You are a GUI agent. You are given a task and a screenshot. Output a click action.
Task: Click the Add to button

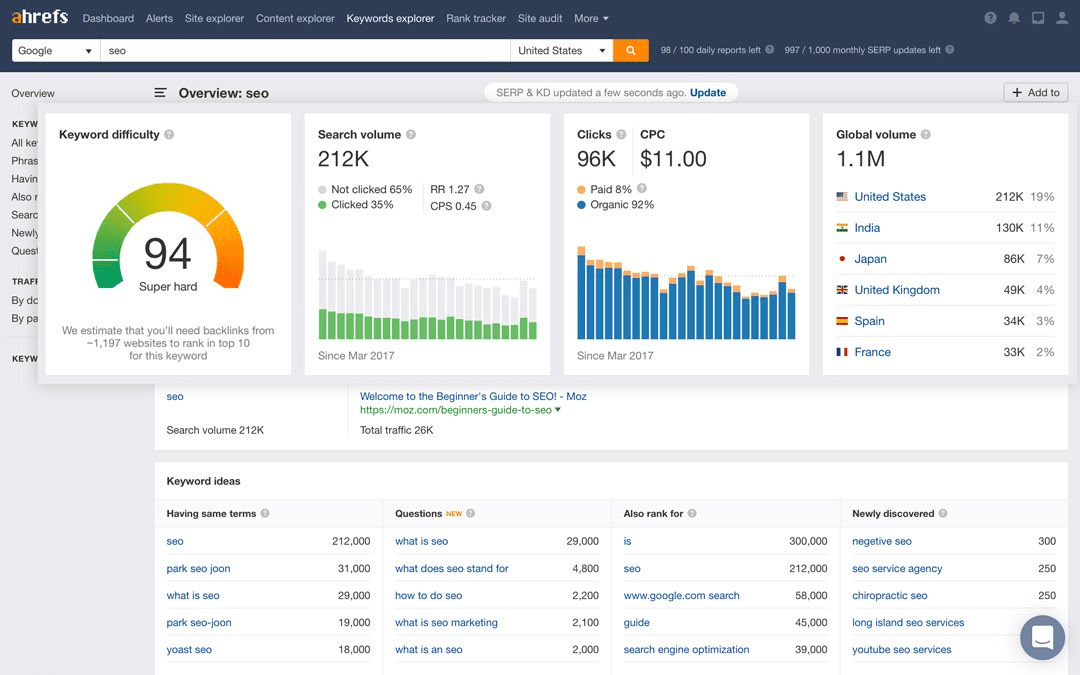pyautogui.click(x=1035, y=92)
